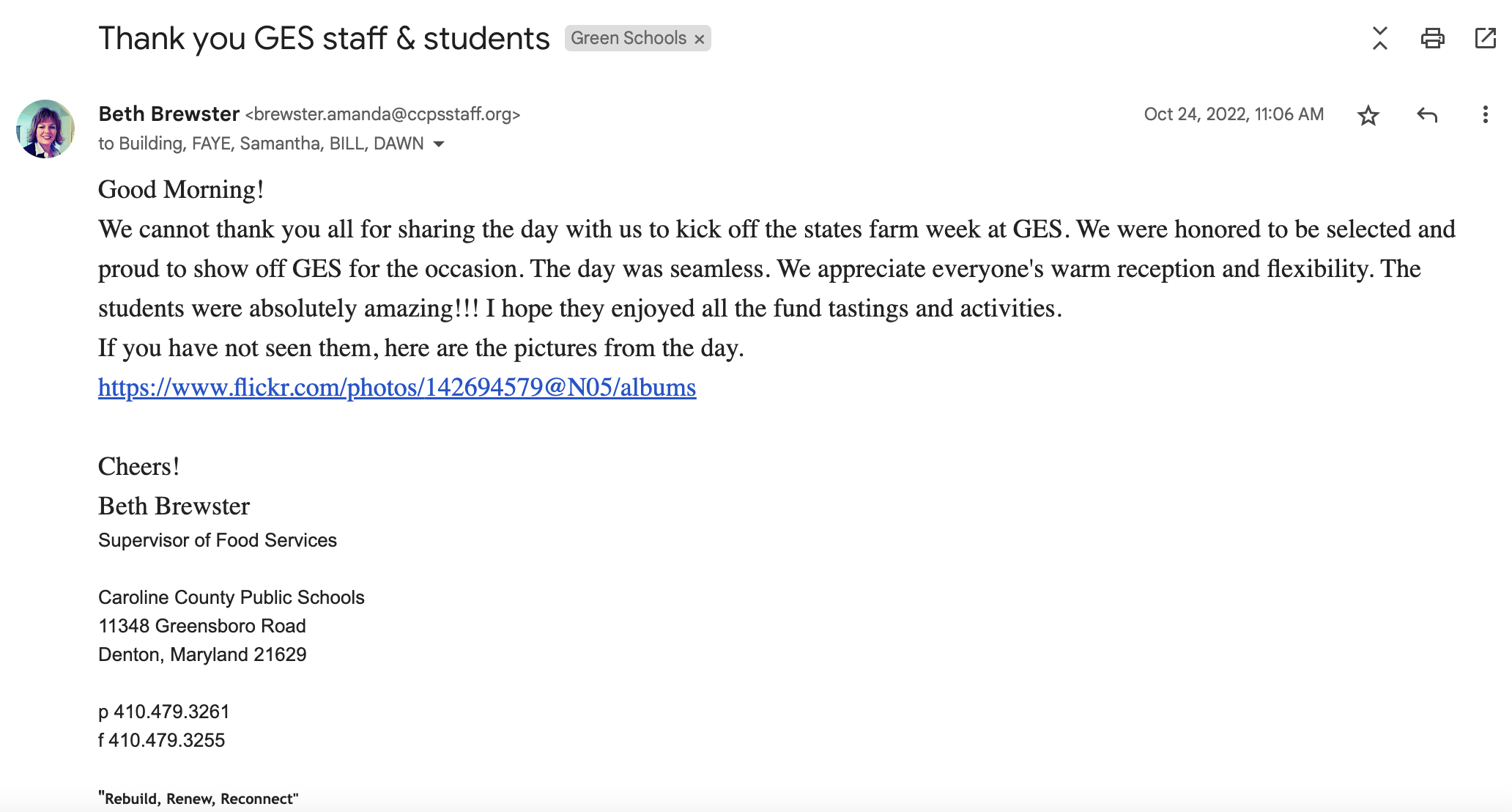Show recipient details dropdown arrow
The width and height of the screenshot is (1512, 812).
tap(439, 144)
